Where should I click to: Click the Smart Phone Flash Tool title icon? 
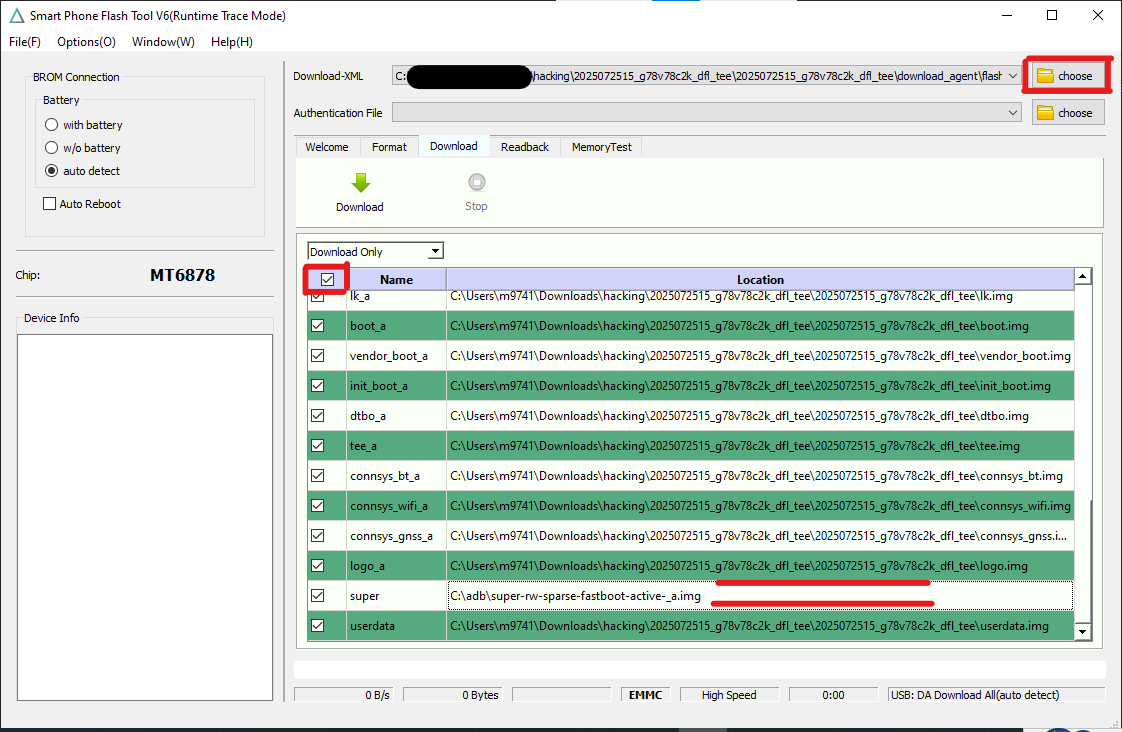tap(16, 16)
